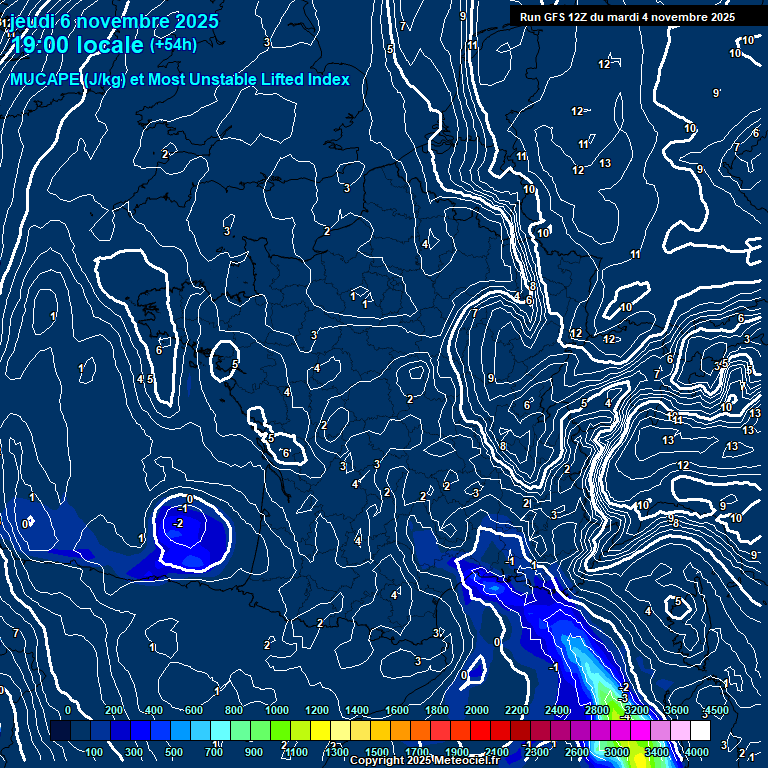The height and width of the screenshot is (768, 768).
Task: Click the legend value '800'
Action: tap(234, 710)
